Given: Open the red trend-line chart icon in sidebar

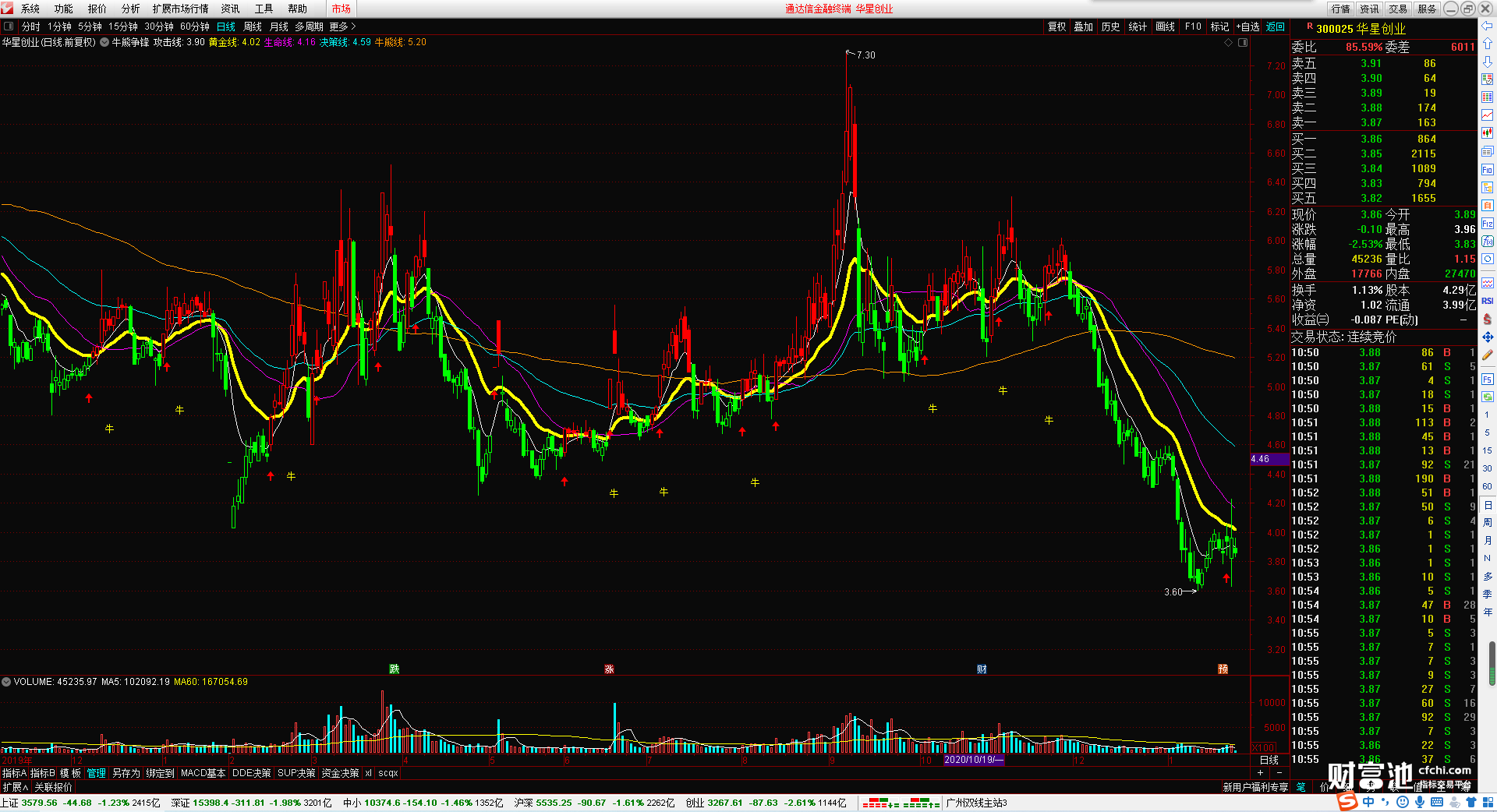Looking at the screenshot, I should click(1488, 115).
